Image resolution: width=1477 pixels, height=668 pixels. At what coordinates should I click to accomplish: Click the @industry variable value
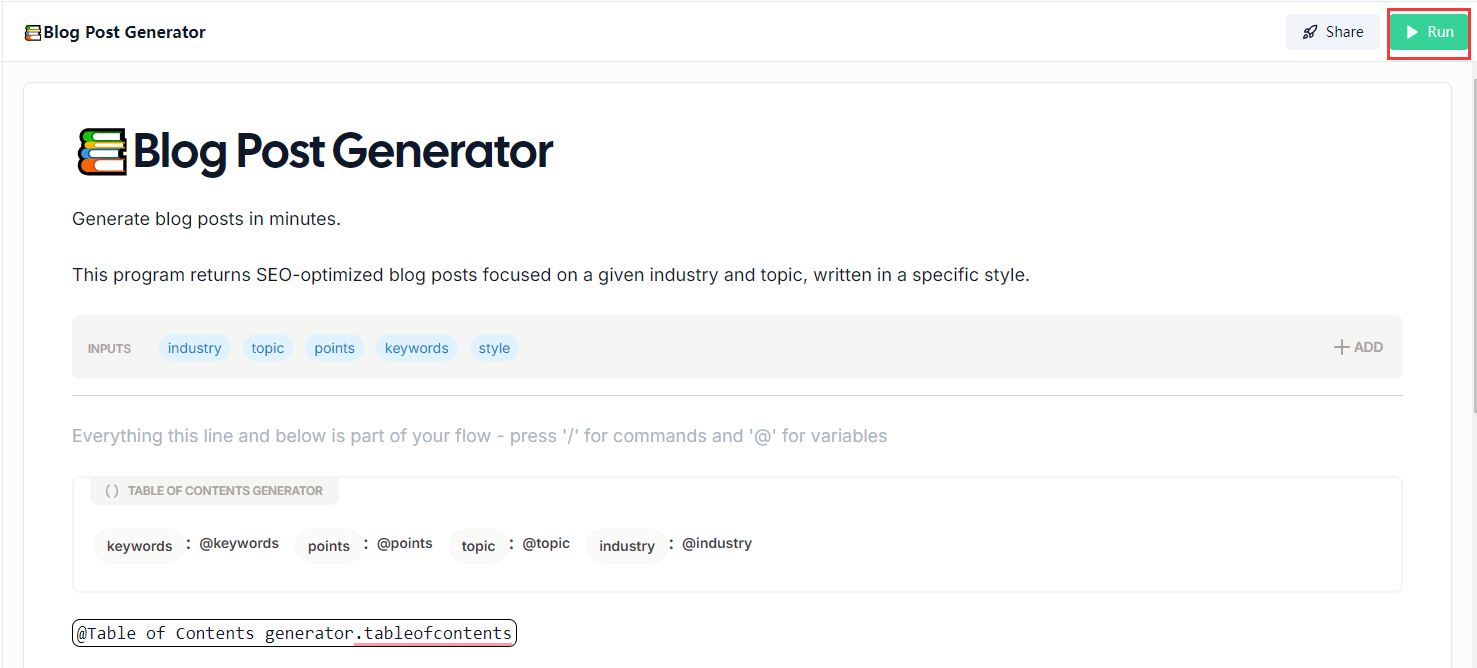tap(717, 543)
